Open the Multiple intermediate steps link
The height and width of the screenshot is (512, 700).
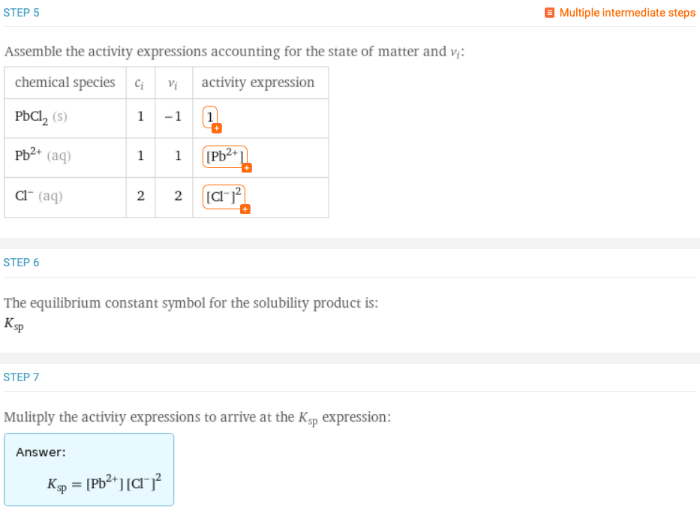(625, 13)
